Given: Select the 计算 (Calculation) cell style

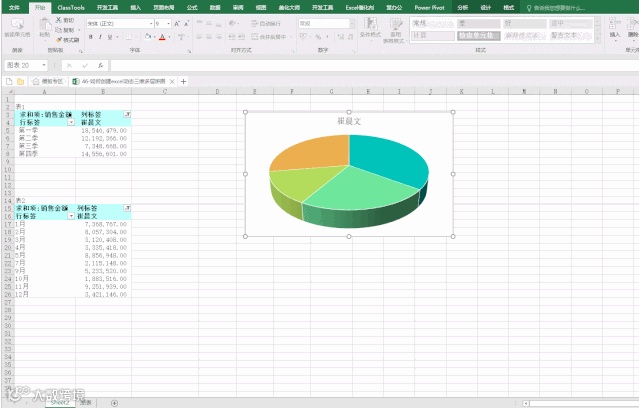Looking at the screenshot, I should [x=433, y=36].
